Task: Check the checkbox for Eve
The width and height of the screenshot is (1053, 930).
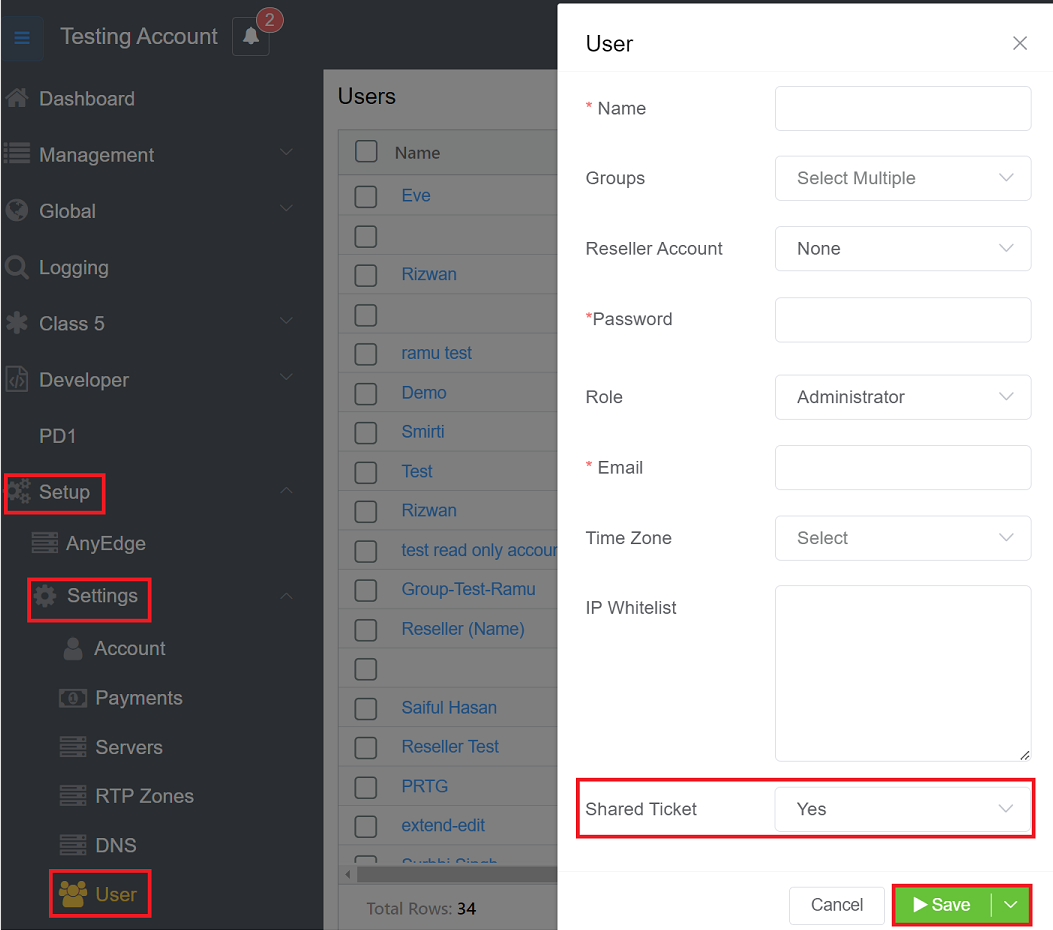Action: 366,196
